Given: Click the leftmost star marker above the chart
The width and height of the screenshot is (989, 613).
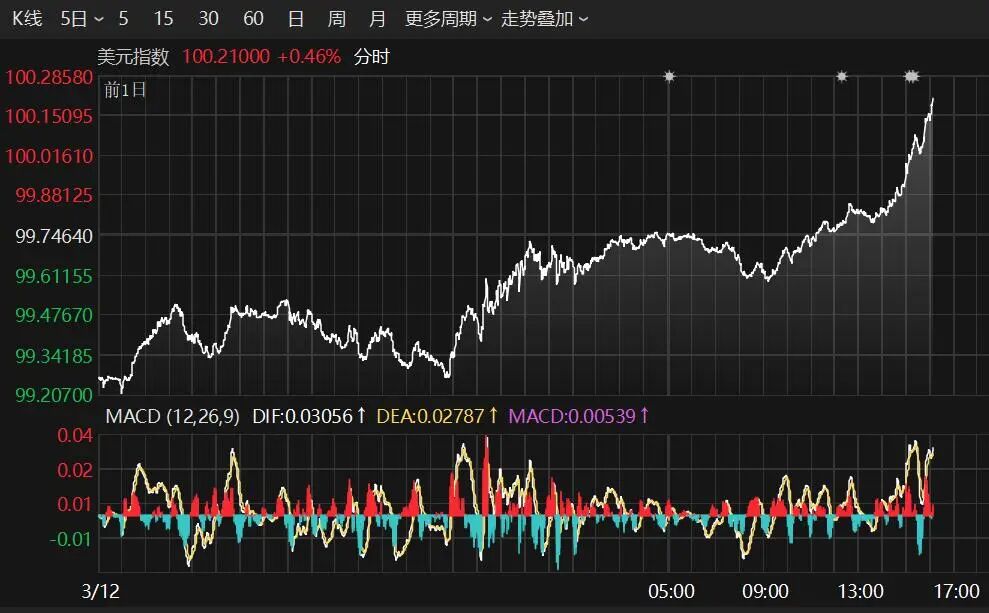Looking at the screenshot, I should coord(668,74).
